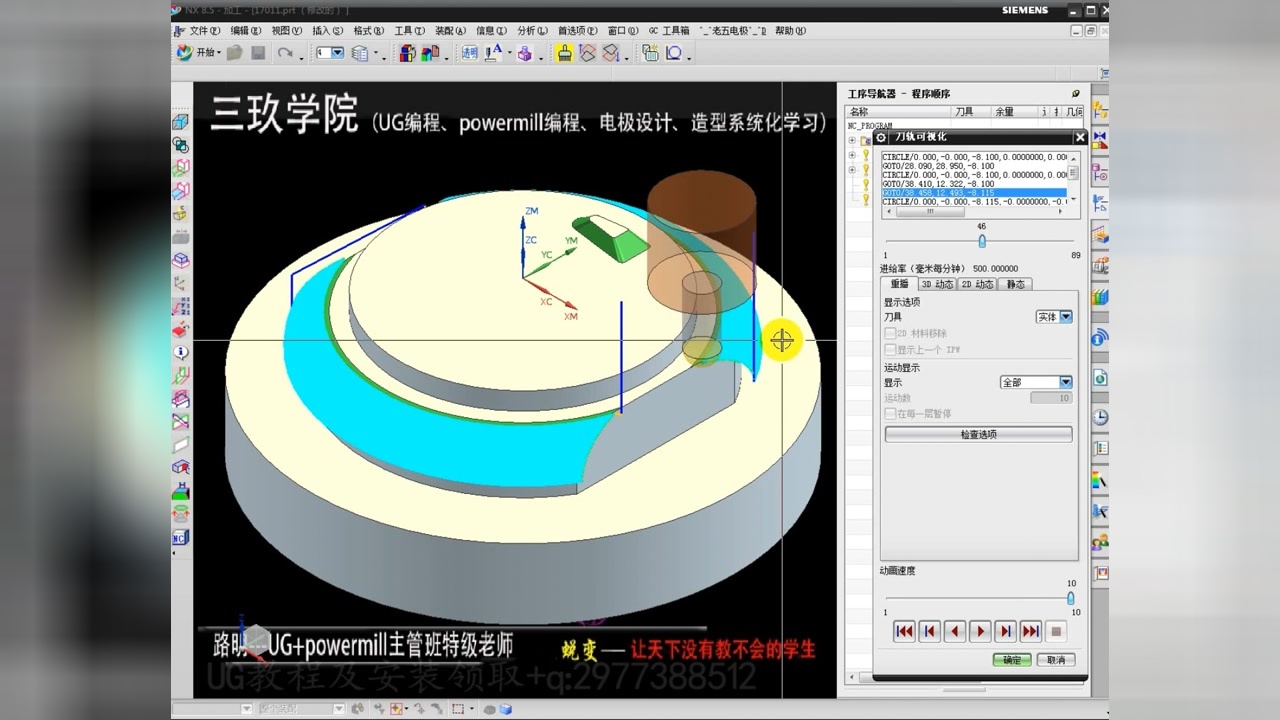Open the 格式(R) menu
The height and width of the screenshot is (720, 1280).
pos(369,31)
